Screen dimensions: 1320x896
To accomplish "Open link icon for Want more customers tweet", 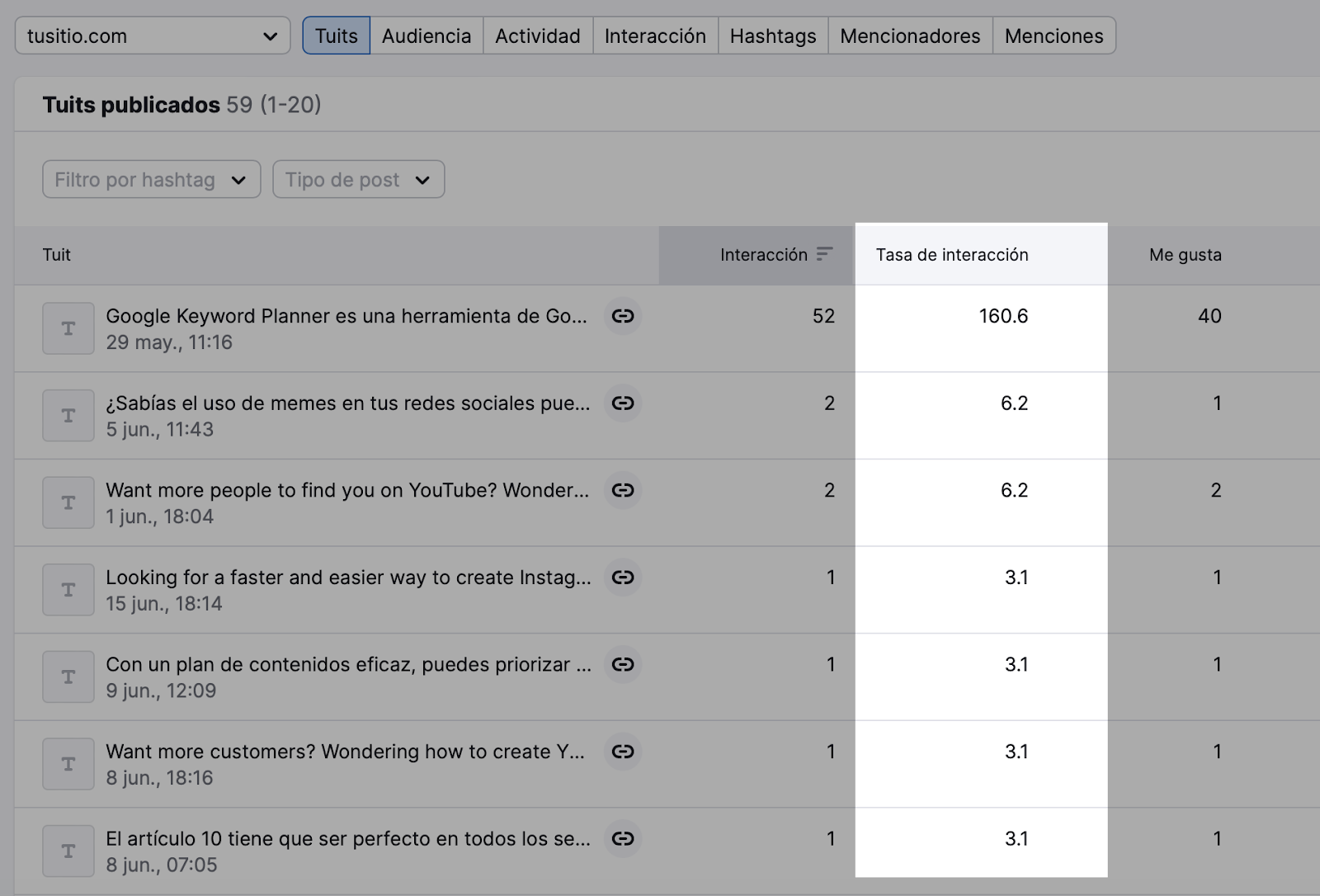I will click(x=623, y=752).
